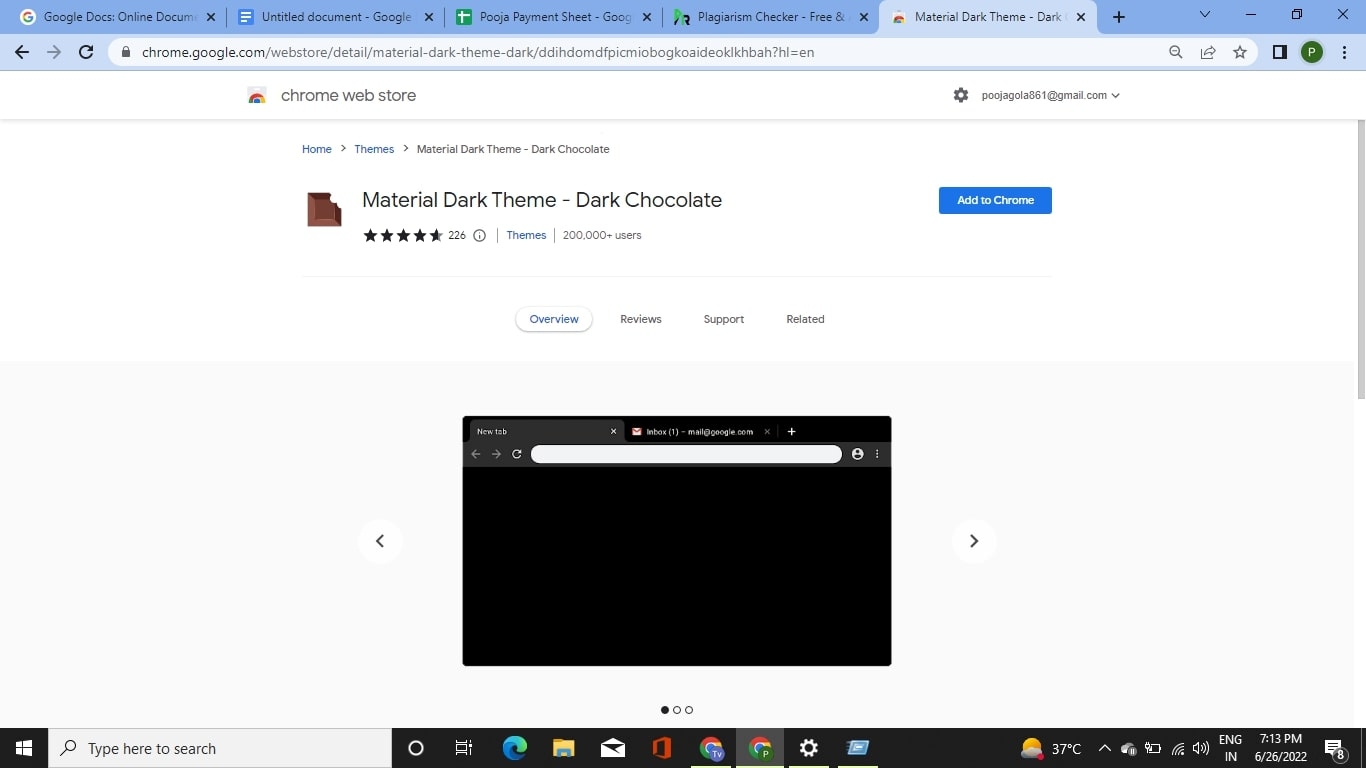Screen dimensions: 1366x768
Task: Click the chrome web store rainbow logo
Action: tap(257, 96)
